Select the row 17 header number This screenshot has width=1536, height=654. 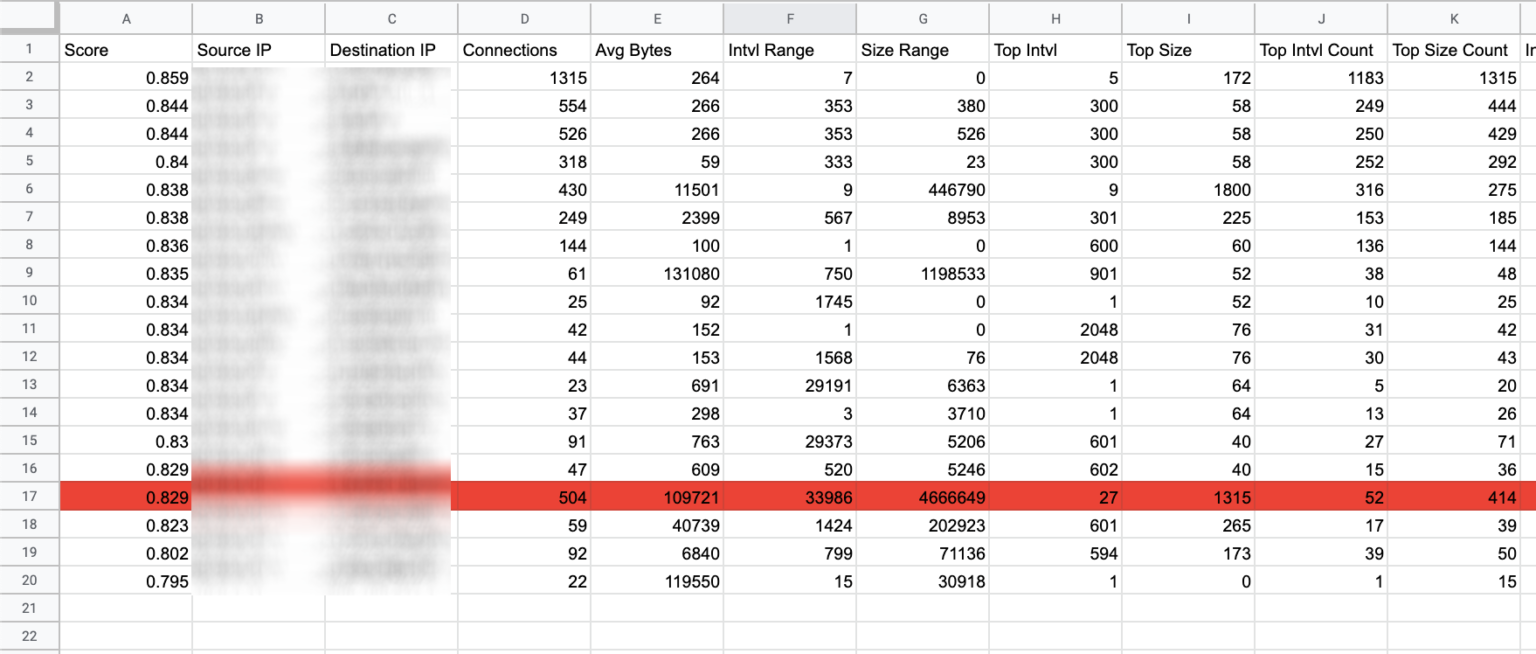(29, 496)
